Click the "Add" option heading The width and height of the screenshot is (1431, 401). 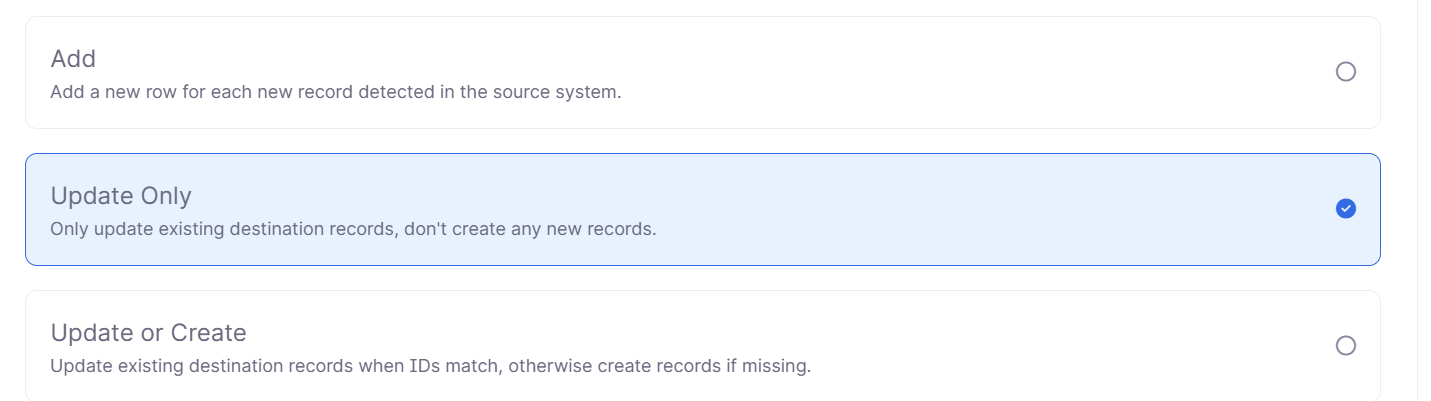73,59
